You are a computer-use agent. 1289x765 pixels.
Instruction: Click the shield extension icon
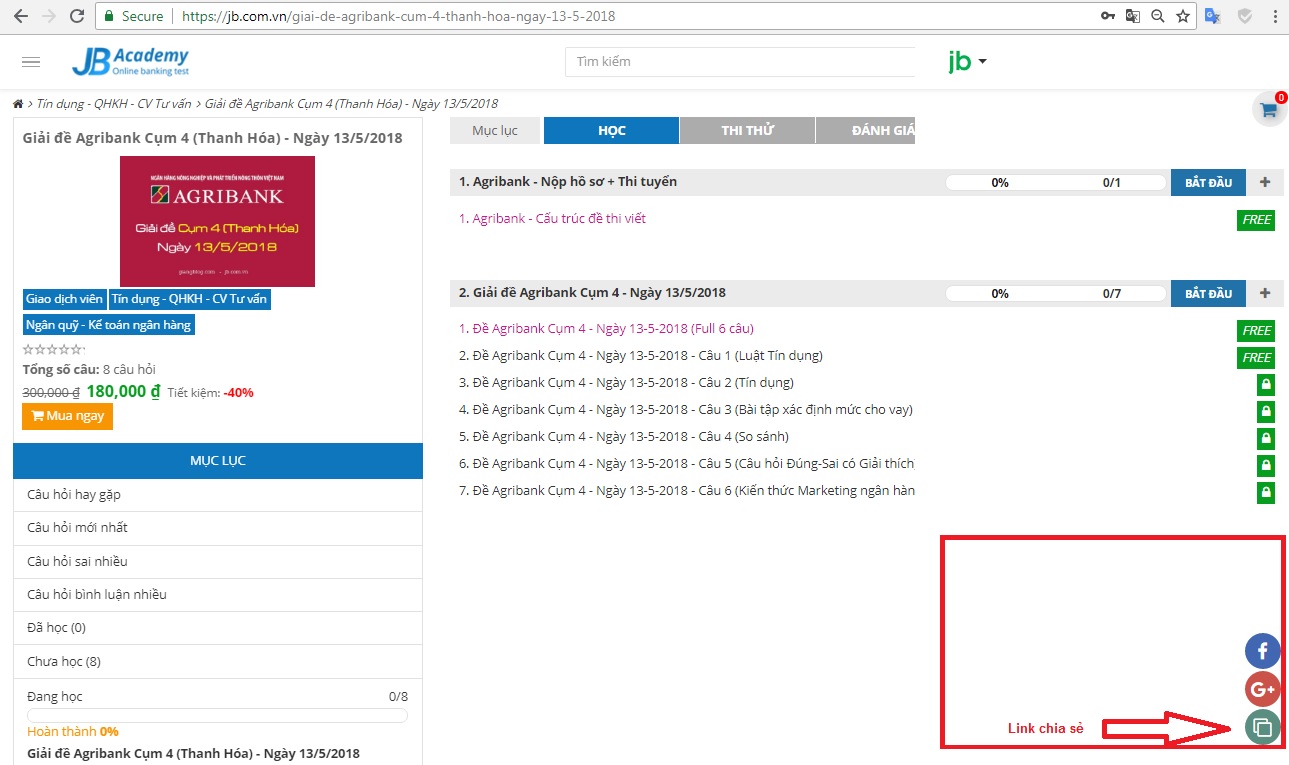click(x=1245, y=16)
